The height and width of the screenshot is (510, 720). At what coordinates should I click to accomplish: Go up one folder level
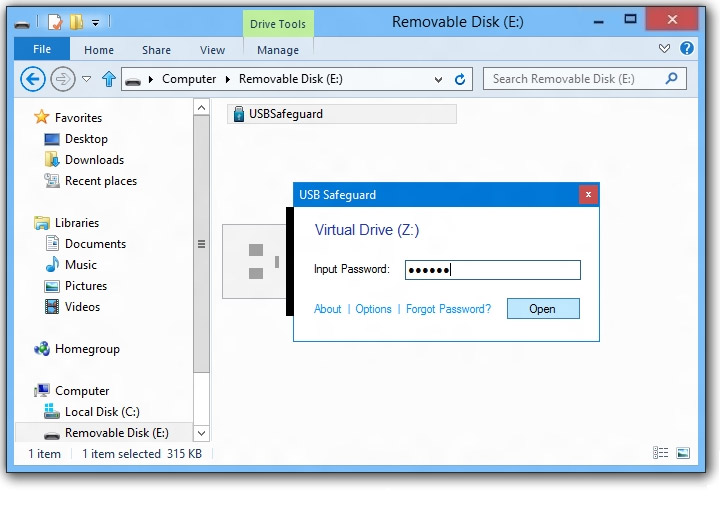(x=109, y=79)
